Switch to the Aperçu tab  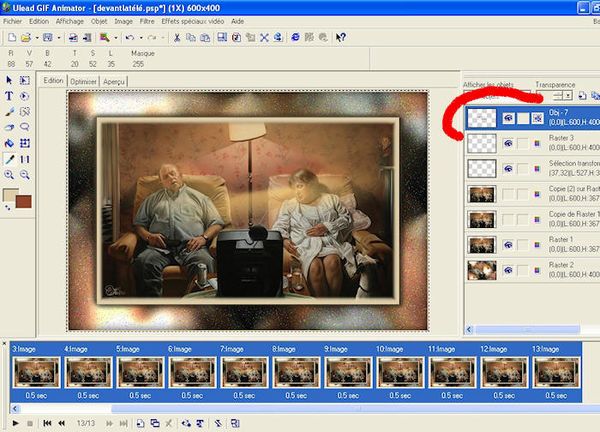114,82
